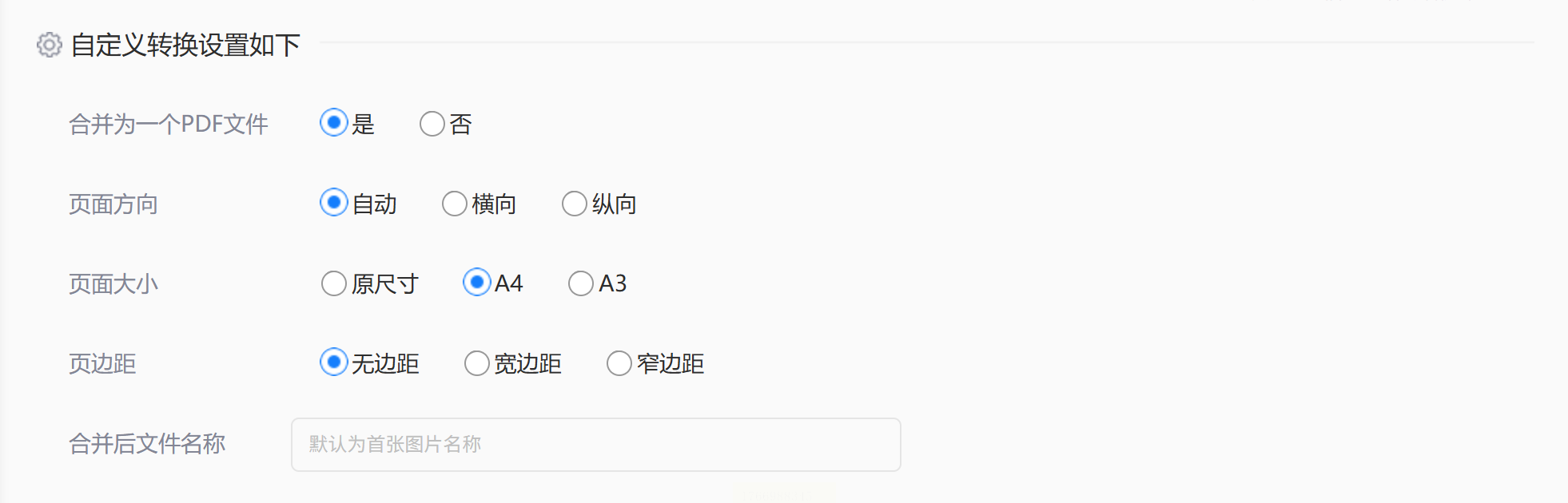Viewport: 1568px width, 503px height.
Task: Select 原尺寸 page size option
Action: point(334,283)
